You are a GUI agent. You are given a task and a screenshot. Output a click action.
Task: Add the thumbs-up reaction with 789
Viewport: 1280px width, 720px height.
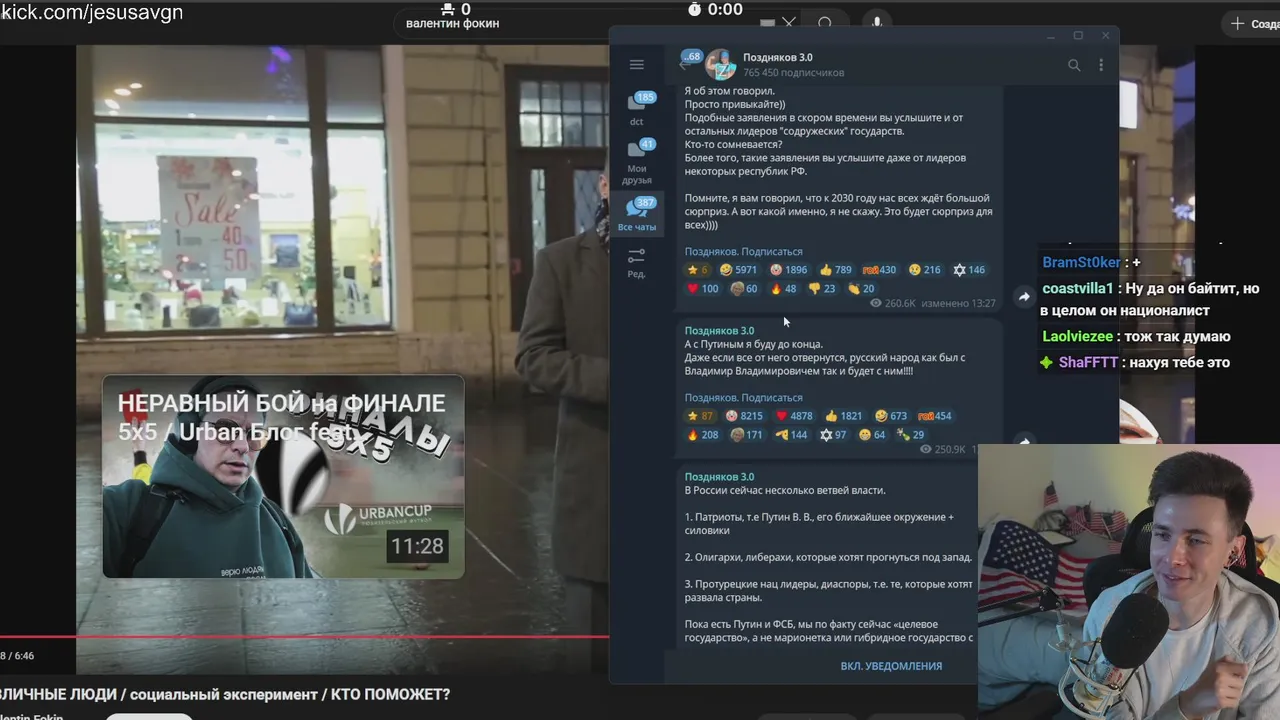coord(836,270)
